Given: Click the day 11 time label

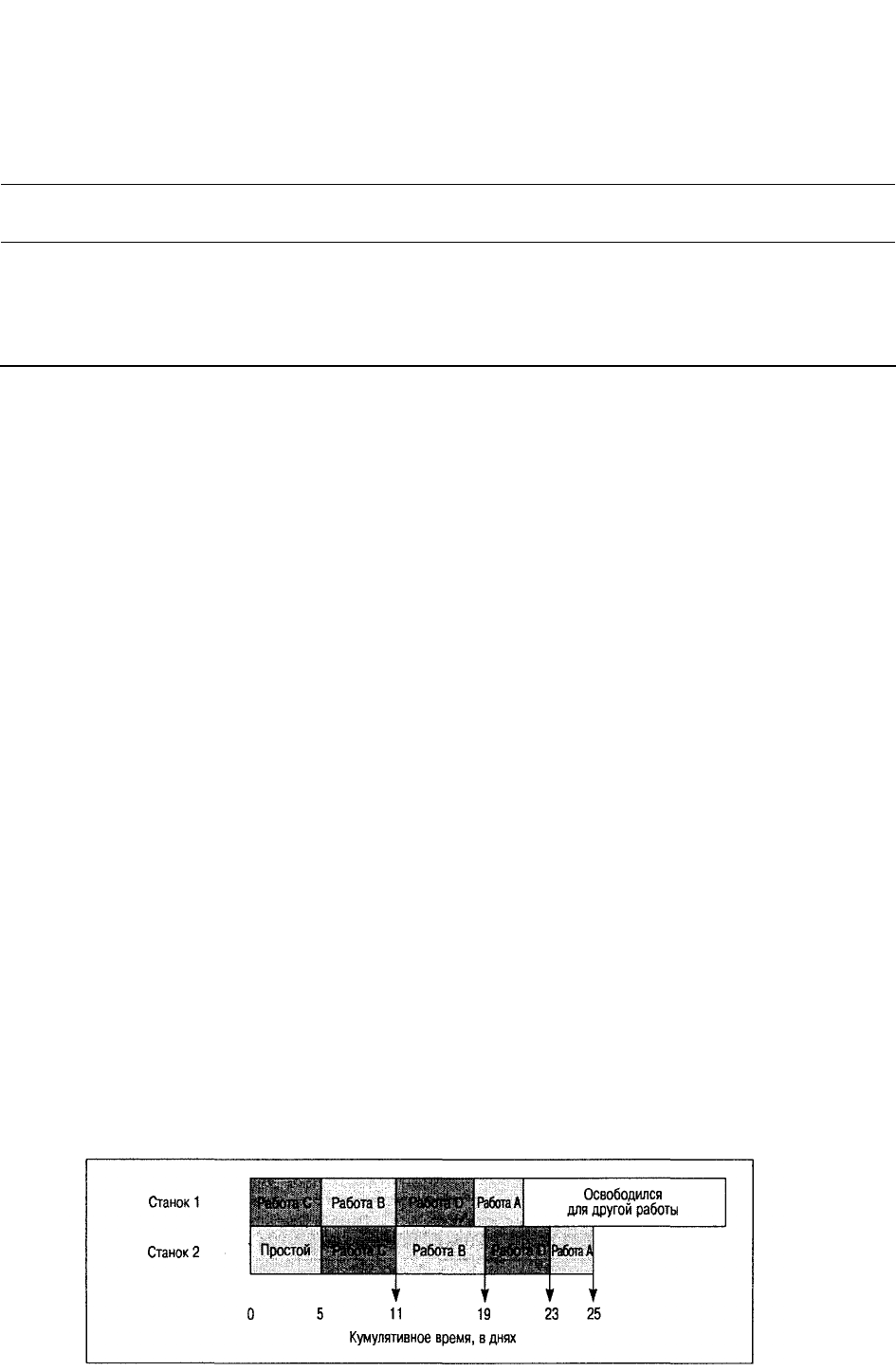Looking at the screenshot, I should coord(396,1314).
